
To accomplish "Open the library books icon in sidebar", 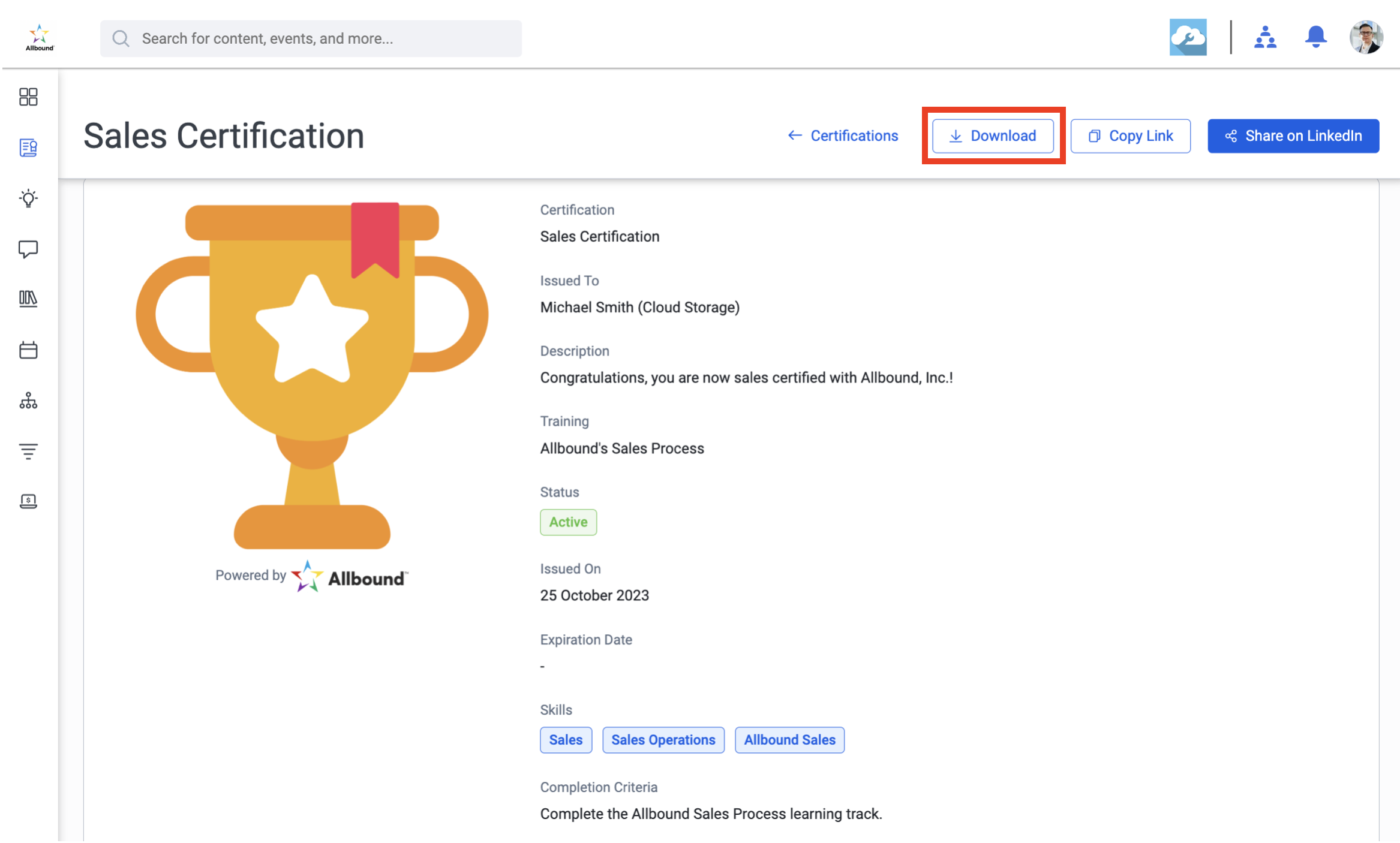I will tap(28, 299).
